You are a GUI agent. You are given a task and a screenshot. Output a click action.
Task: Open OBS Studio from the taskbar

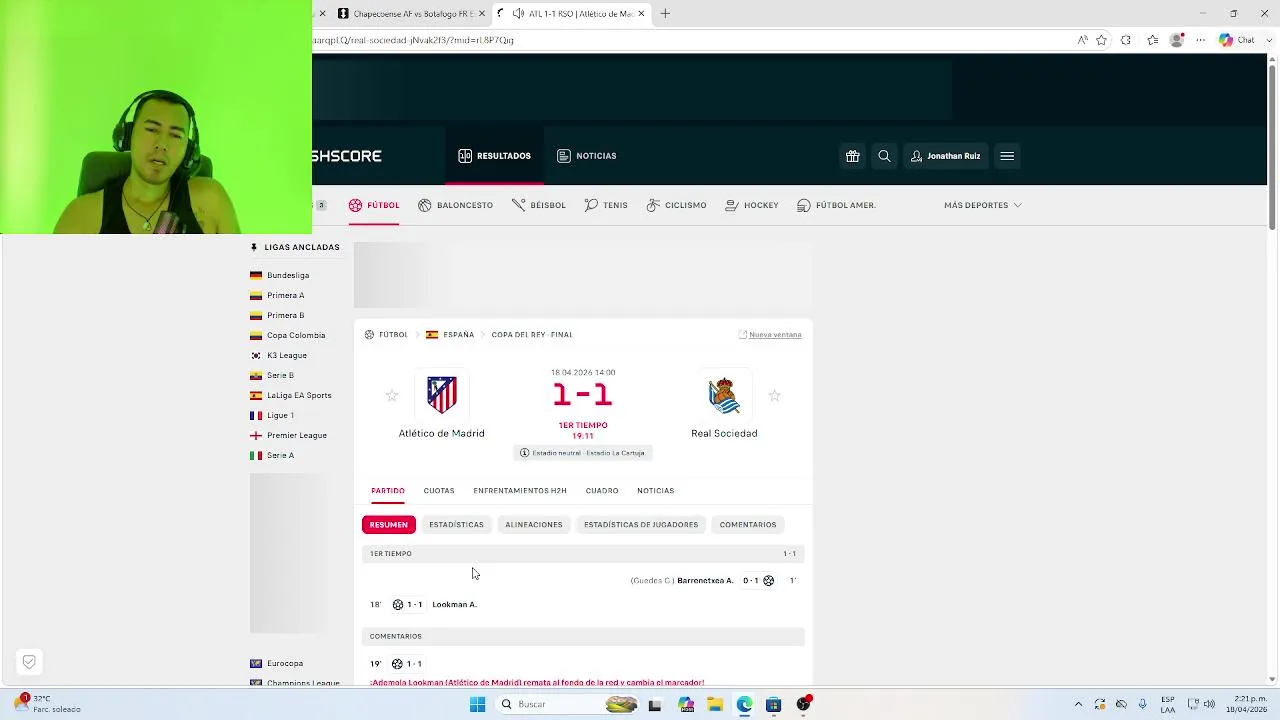[803, 704]
